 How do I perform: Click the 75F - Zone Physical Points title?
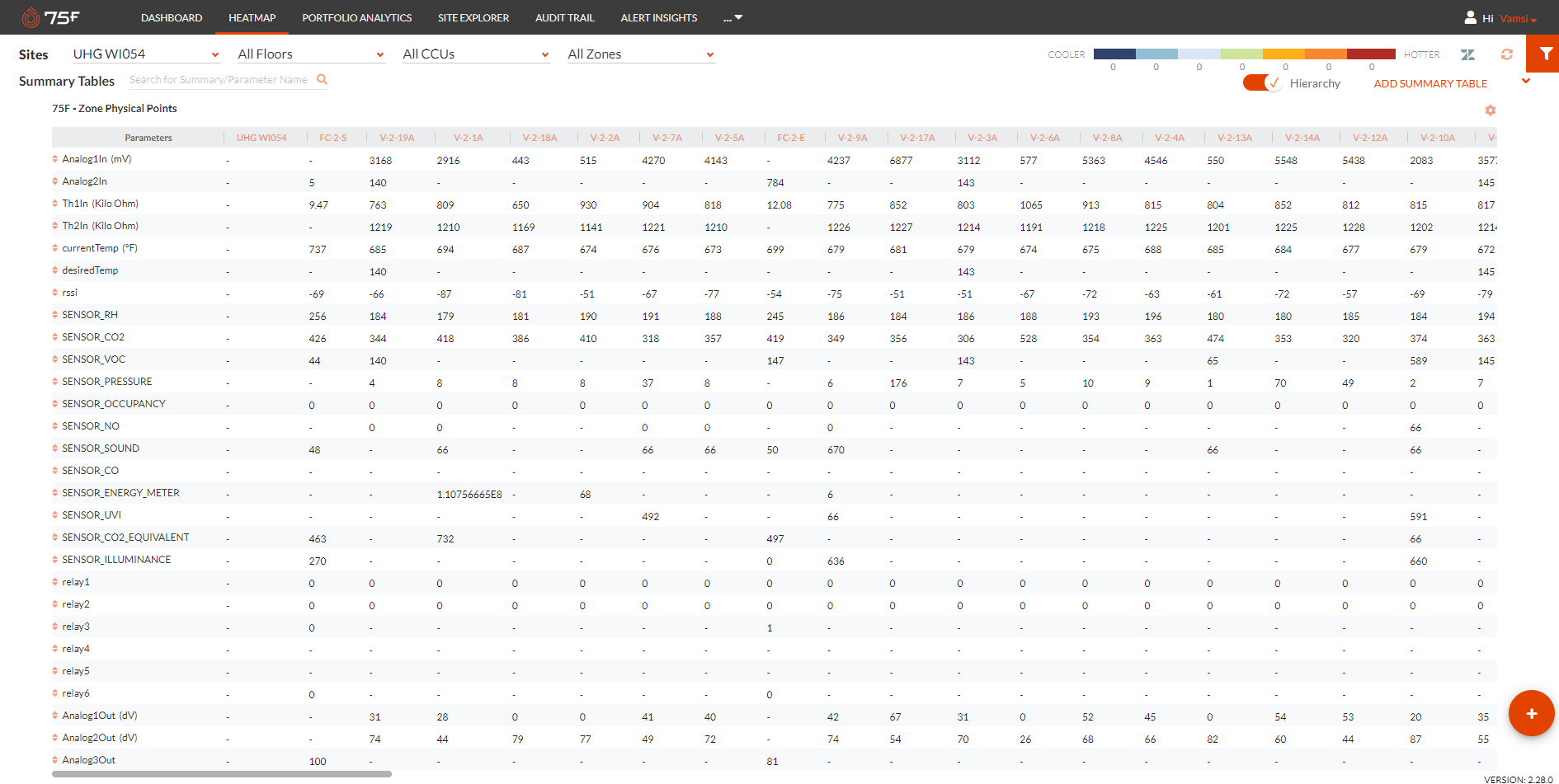115,109
